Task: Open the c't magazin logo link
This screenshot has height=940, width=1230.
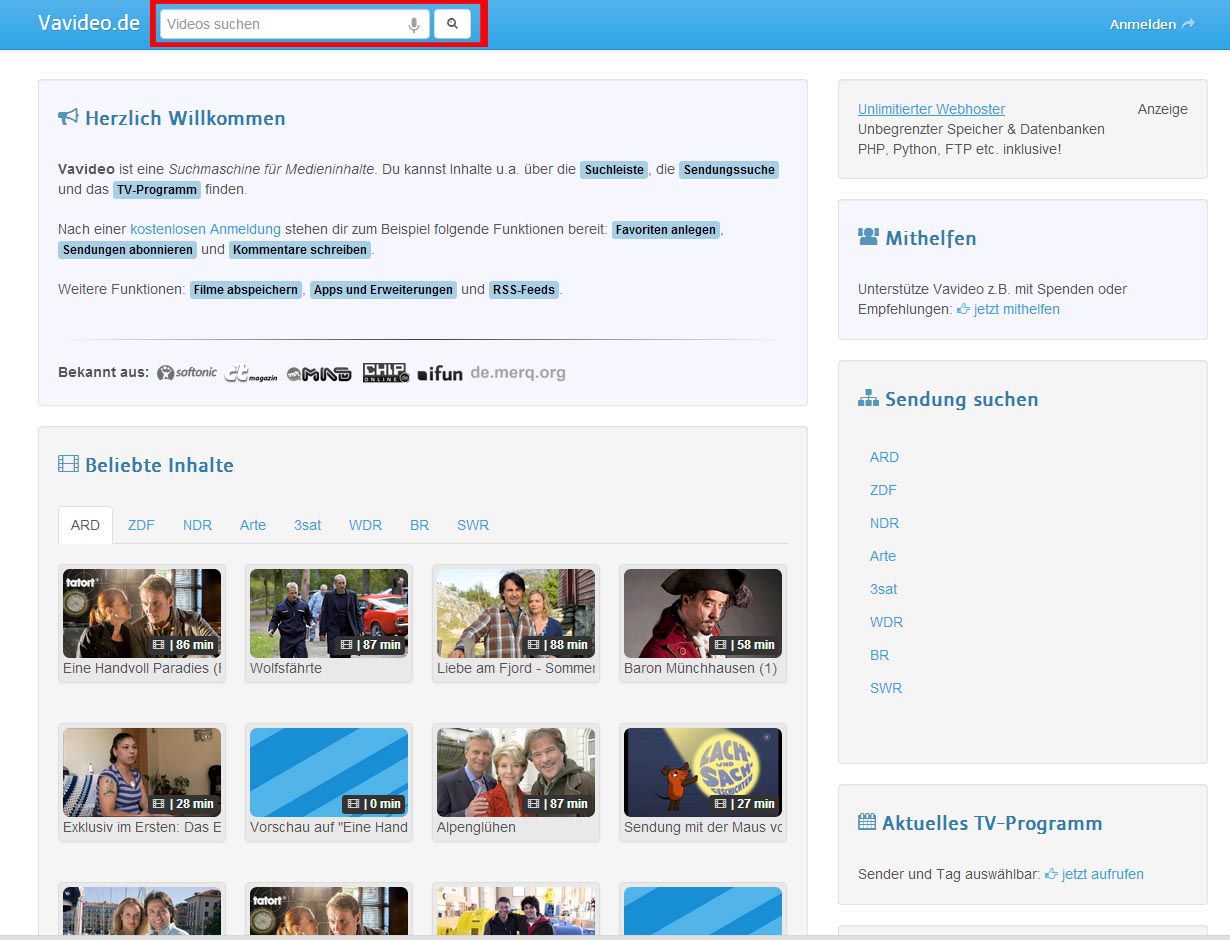Action: click(x=250, y=373)
